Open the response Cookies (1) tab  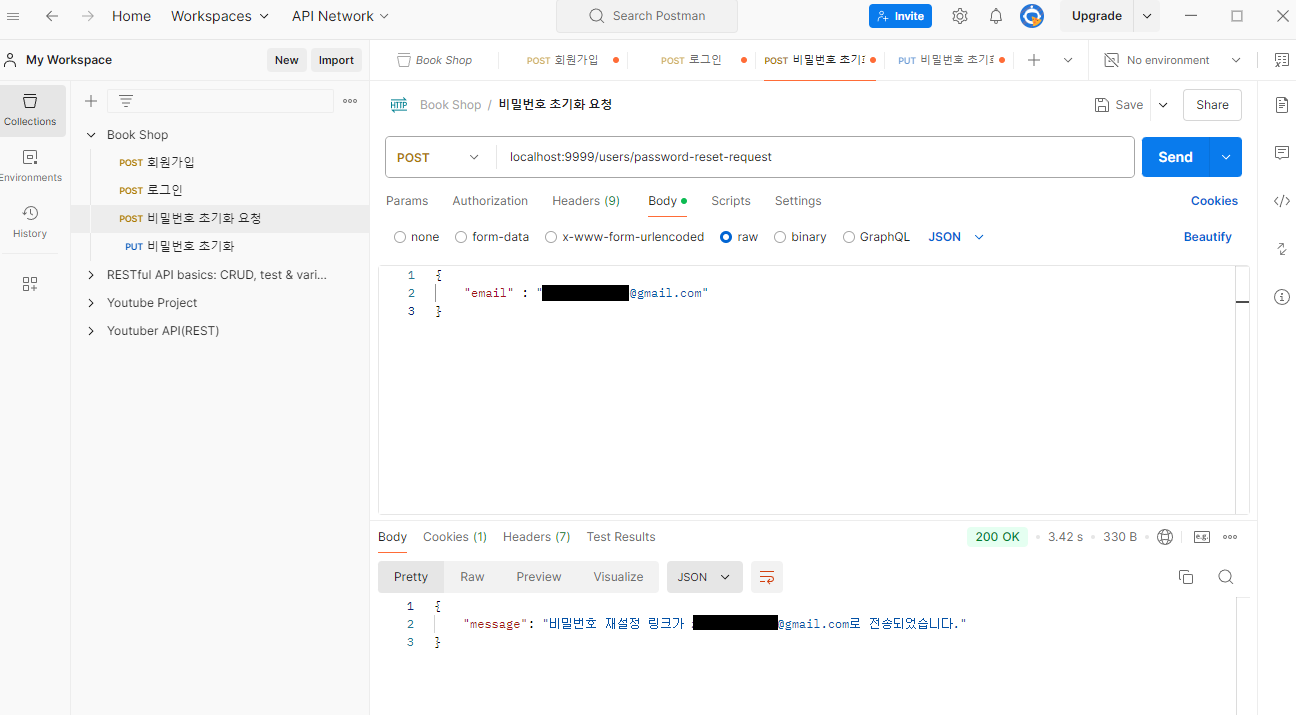[455, 537]
